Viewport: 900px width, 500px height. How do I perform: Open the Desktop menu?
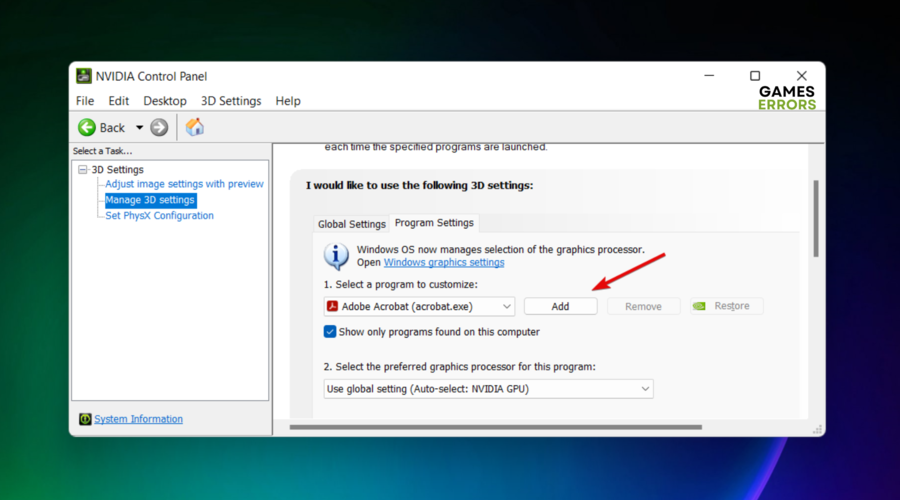[164, 101]
